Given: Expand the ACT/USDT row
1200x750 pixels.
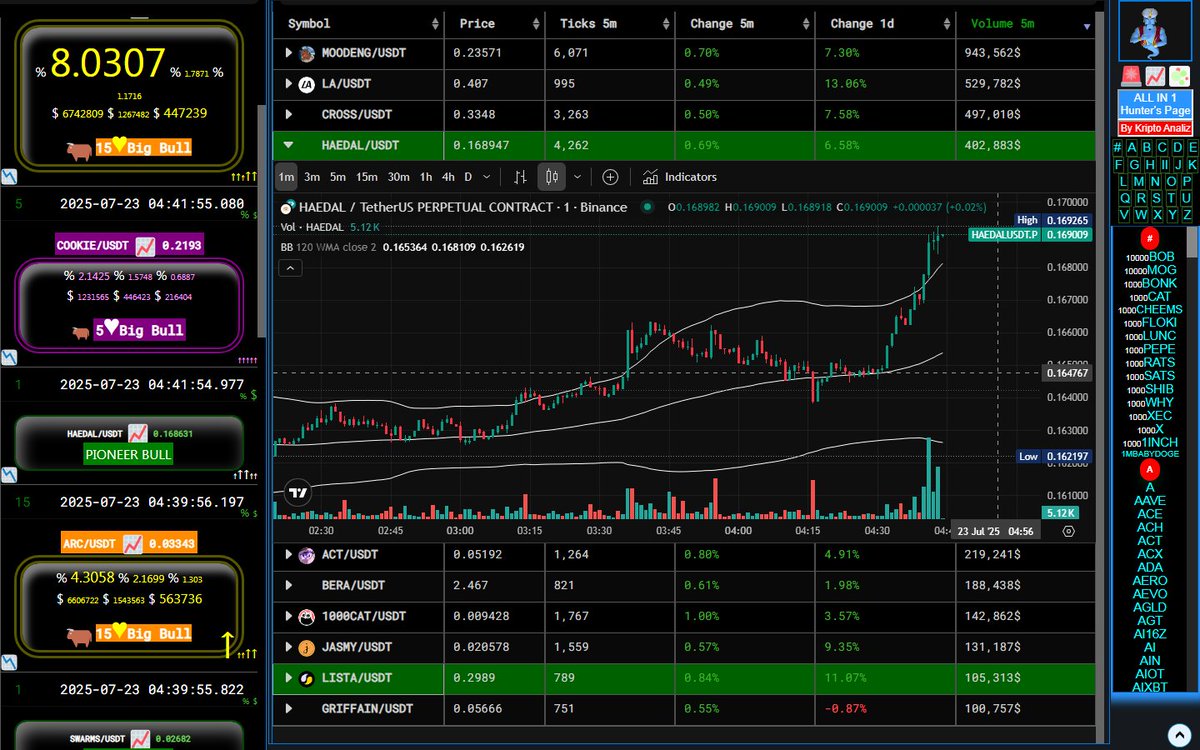Looking at the screenshot, I should point(289,554).
